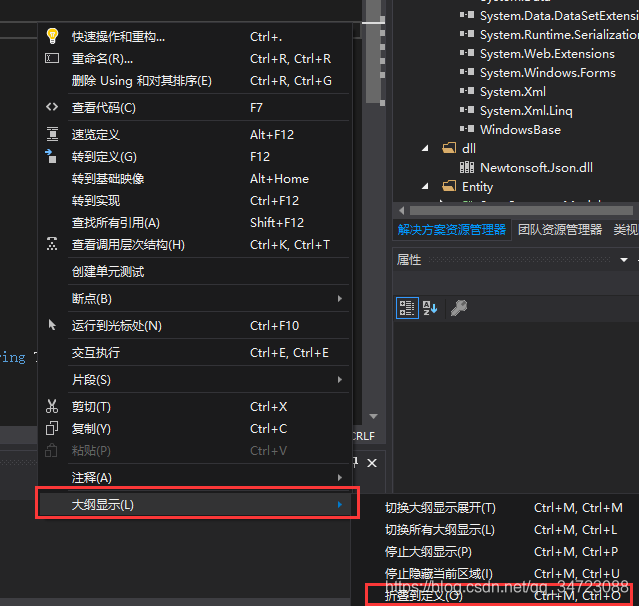Click the Solution Explorer horizontal scroll left arrow

point(401,211)
